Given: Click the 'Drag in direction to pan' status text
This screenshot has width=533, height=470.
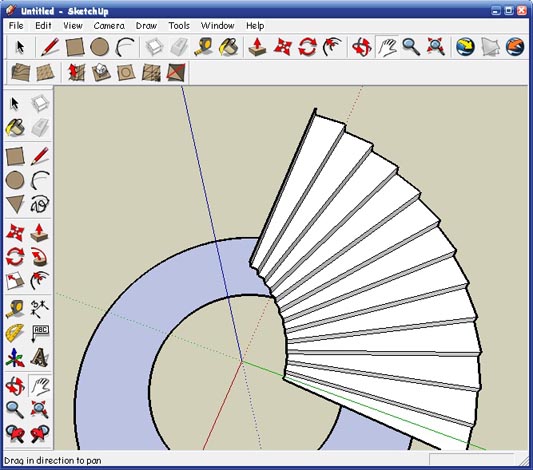Looking at the screenshot, I should pos(53,461).
